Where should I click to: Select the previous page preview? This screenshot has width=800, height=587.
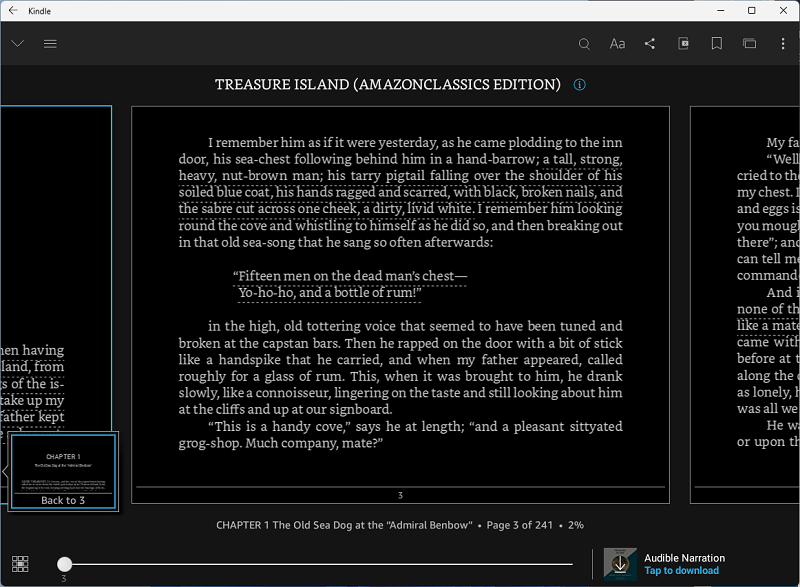pos(56,269)
